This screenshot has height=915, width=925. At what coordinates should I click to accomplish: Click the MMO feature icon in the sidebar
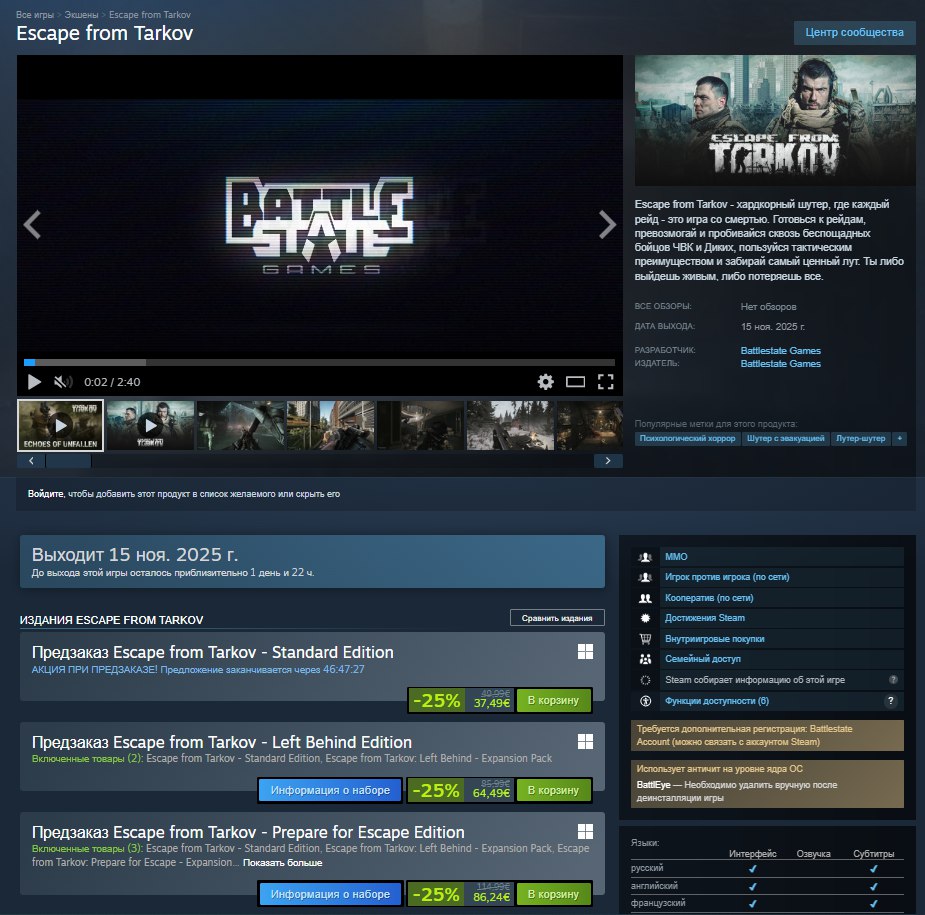pos(644,556)
